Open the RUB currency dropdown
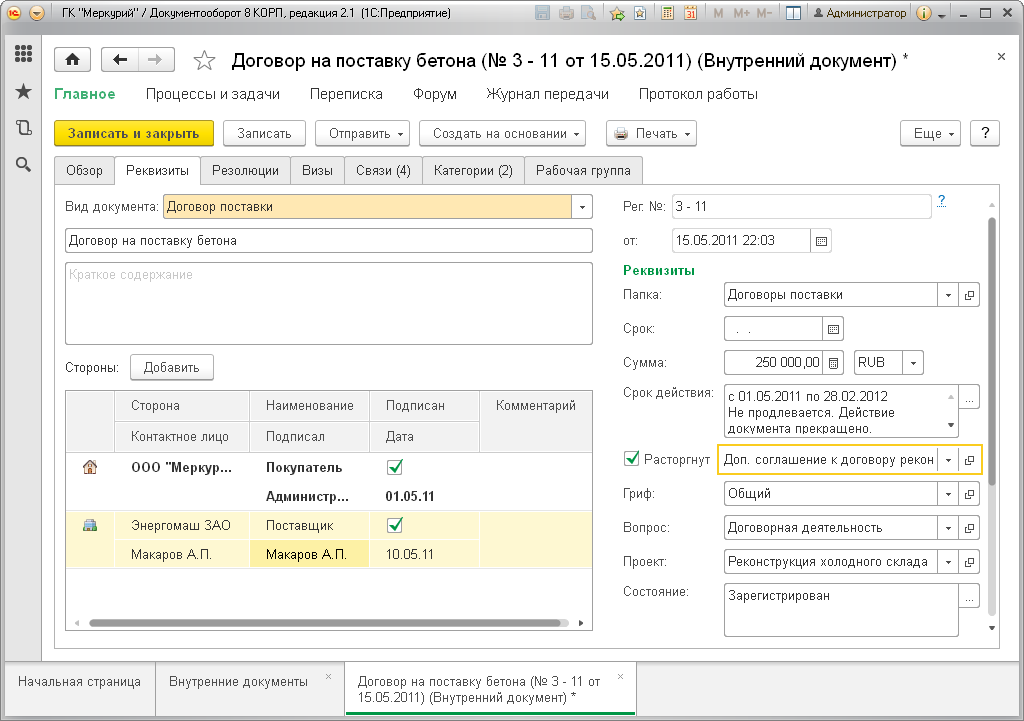The width and height of the screenshot is (1024, 721). tap(914, 363)
